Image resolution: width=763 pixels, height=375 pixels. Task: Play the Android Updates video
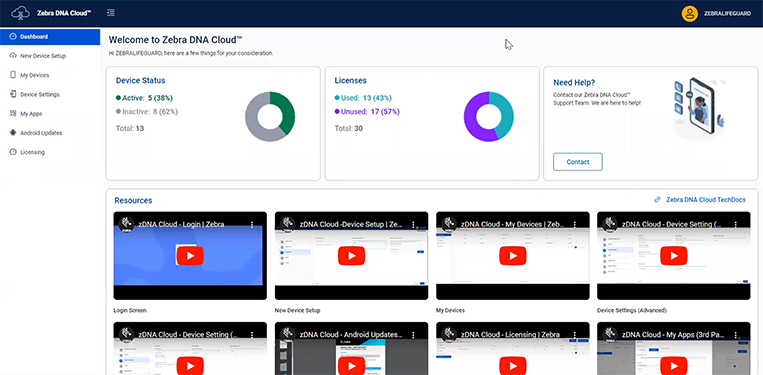point(351,366)
